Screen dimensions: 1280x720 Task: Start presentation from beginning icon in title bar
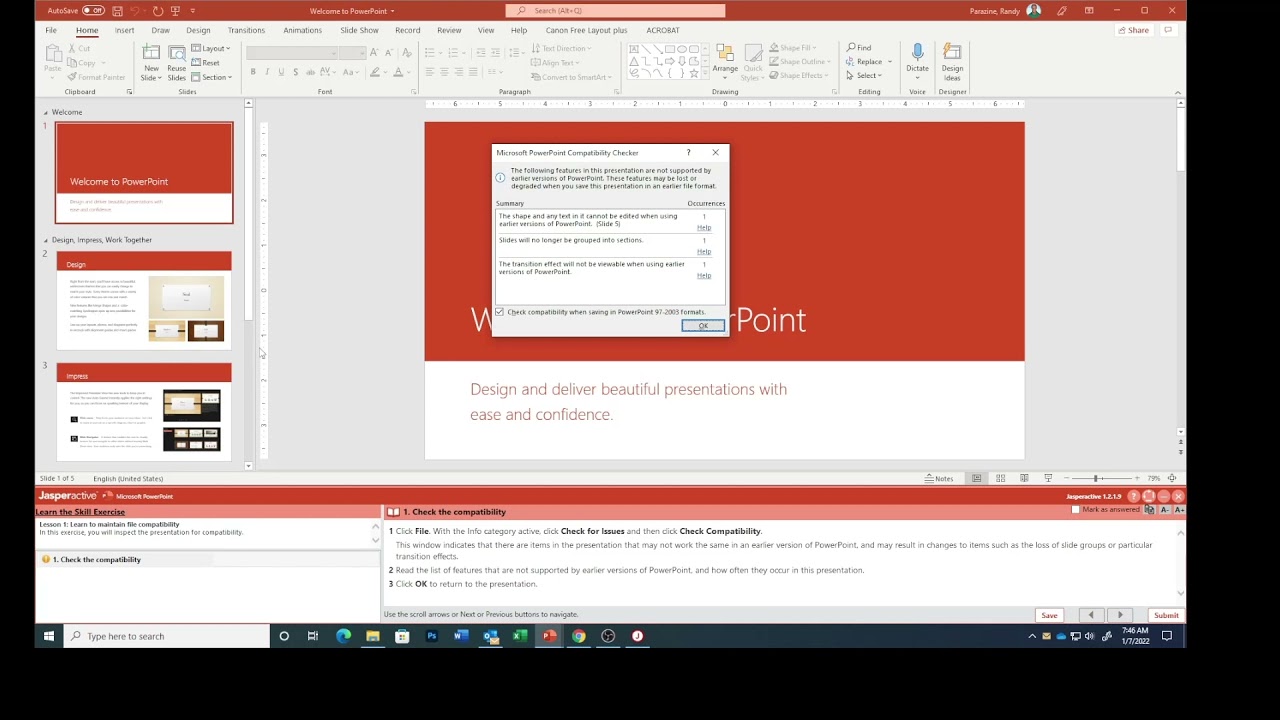coord(175,11)
